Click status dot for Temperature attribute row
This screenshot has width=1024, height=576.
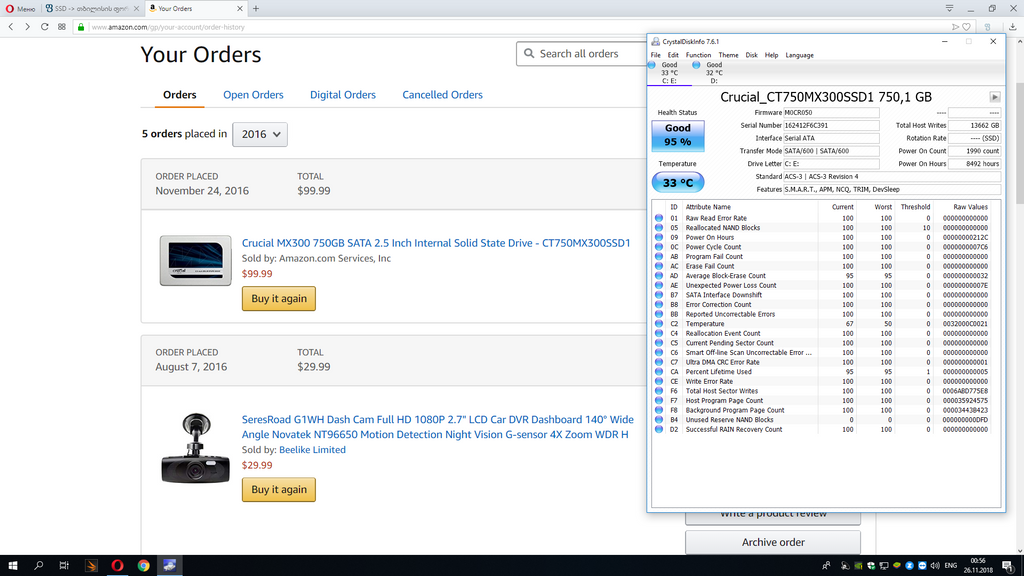point(659,324)
